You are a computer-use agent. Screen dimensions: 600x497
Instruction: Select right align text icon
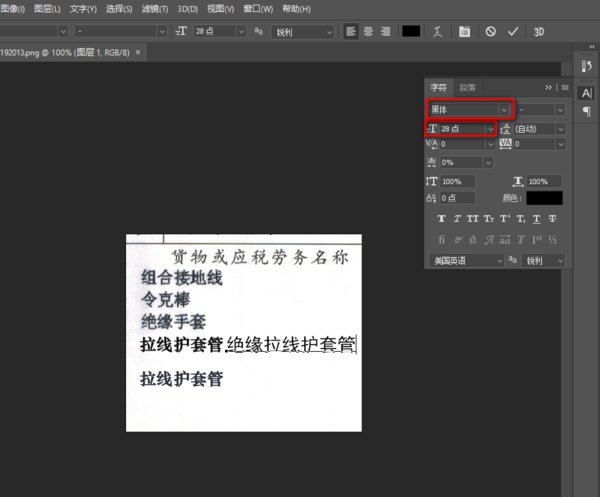point(385,31)
